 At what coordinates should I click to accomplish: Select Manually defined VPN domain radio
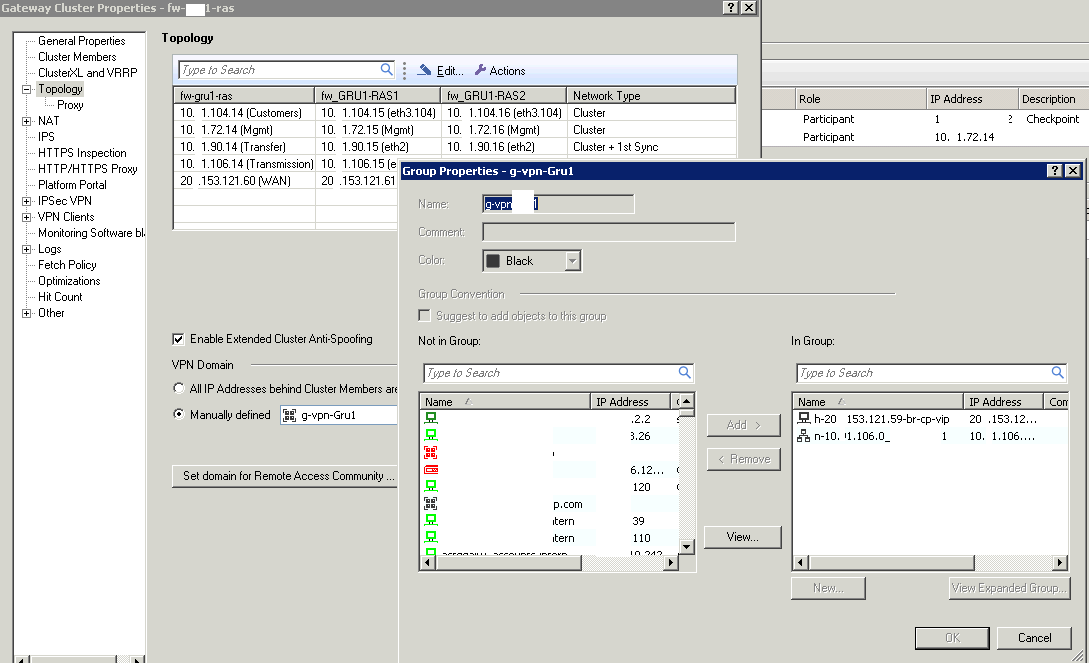[x=178, y=414]
